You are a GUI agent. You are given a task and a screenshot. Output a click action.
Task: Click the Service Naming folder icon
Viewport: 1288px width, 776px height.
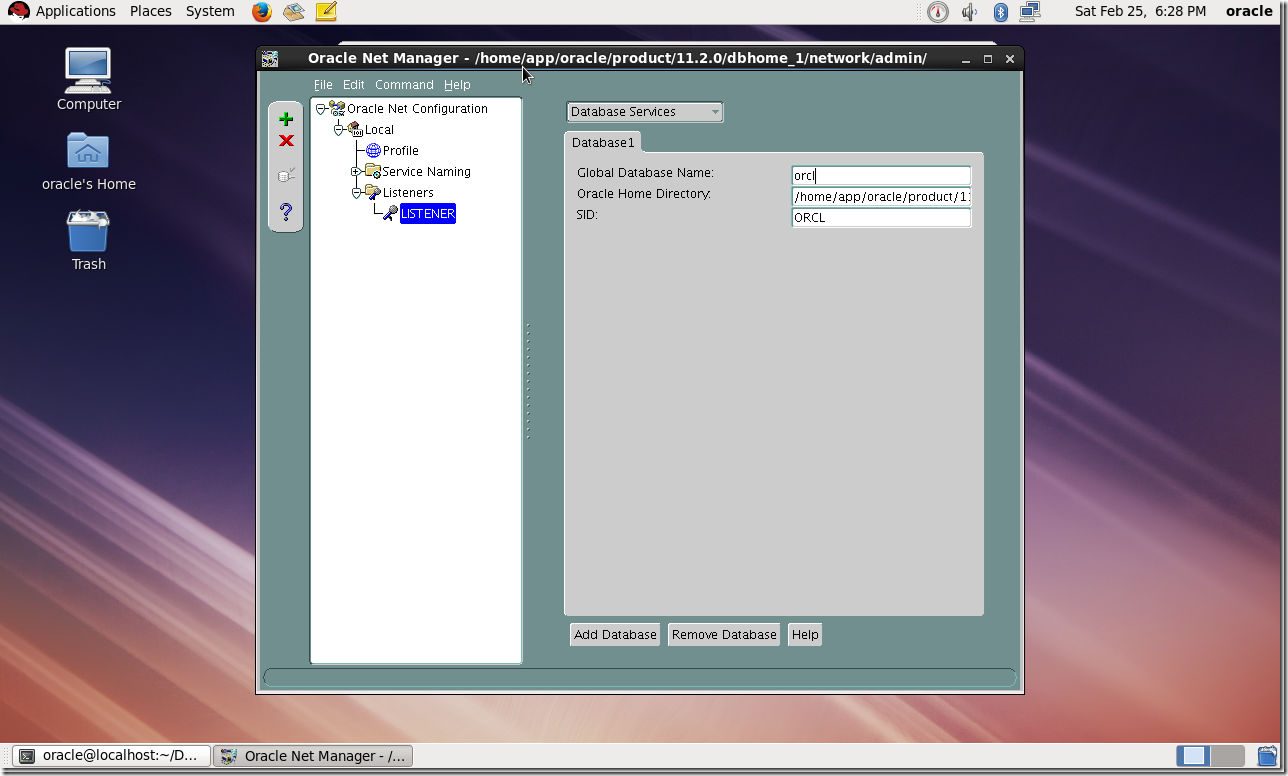(x=373, y=171)
